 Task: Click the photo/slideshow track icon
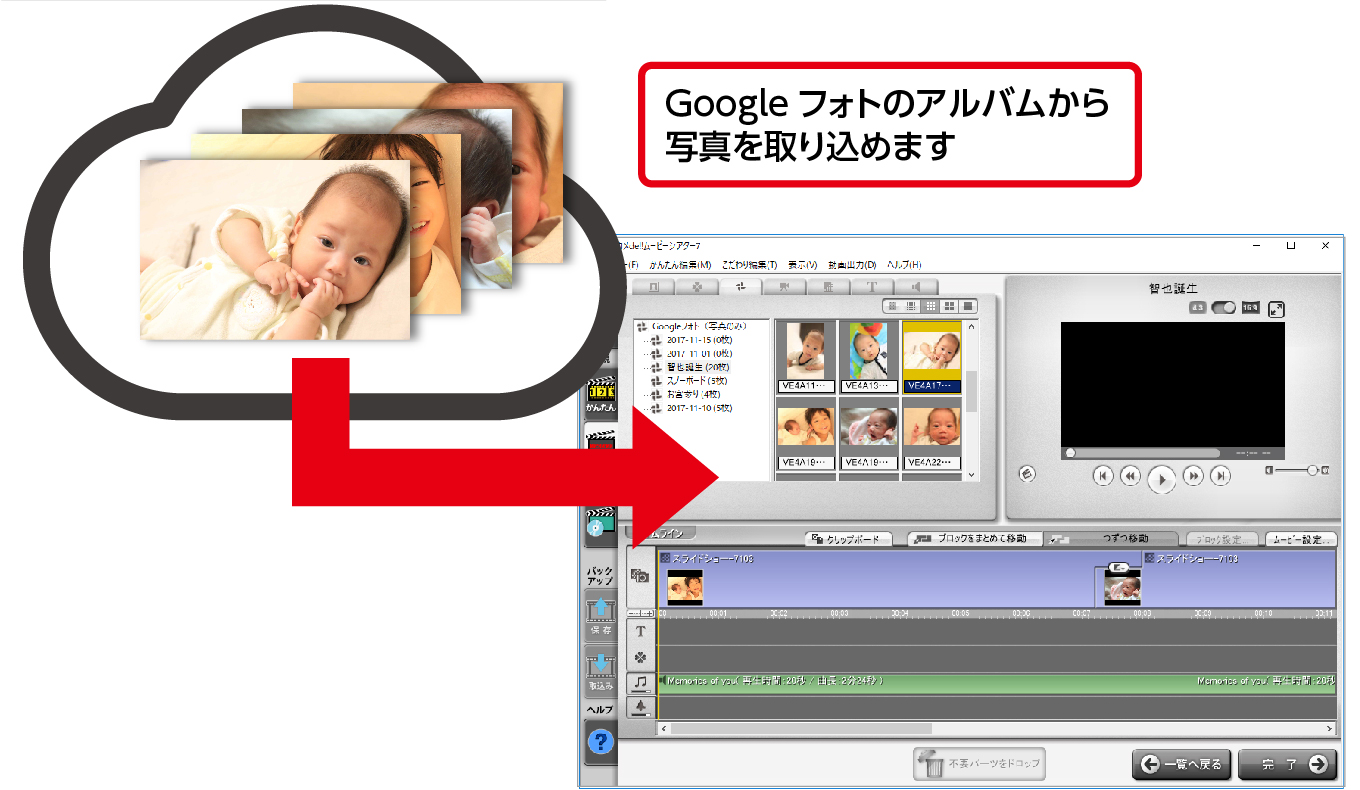click(642, 578)
